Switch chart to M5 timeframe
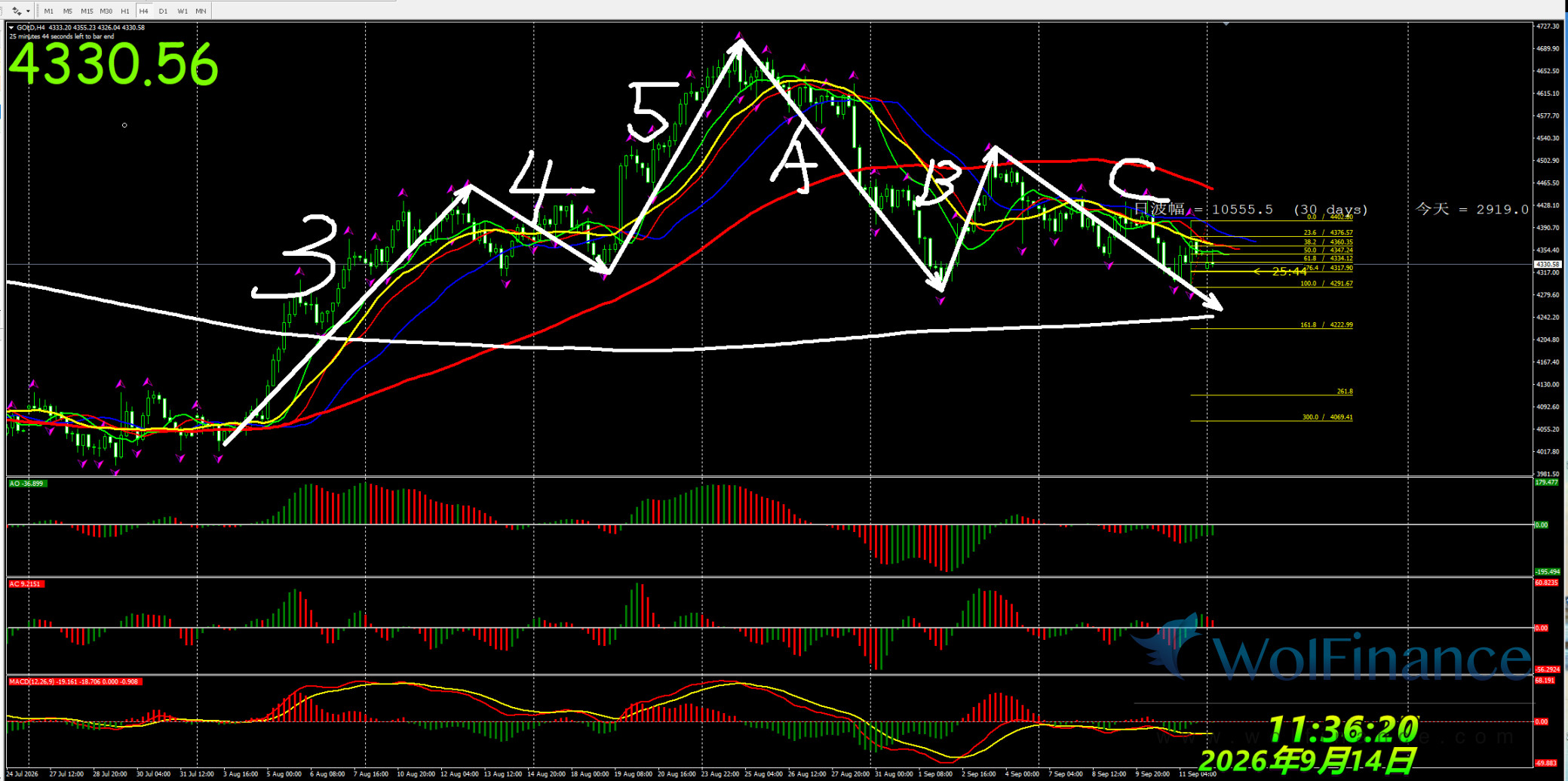1568x781 pixels. pyautogui.click(x=68, y=11)
